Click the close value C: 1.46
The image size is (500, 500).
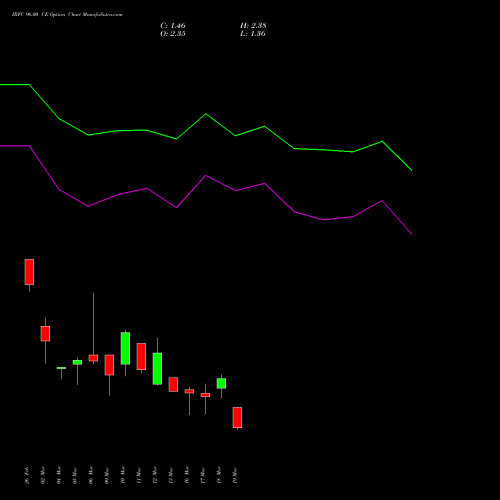tap(173, 26)
